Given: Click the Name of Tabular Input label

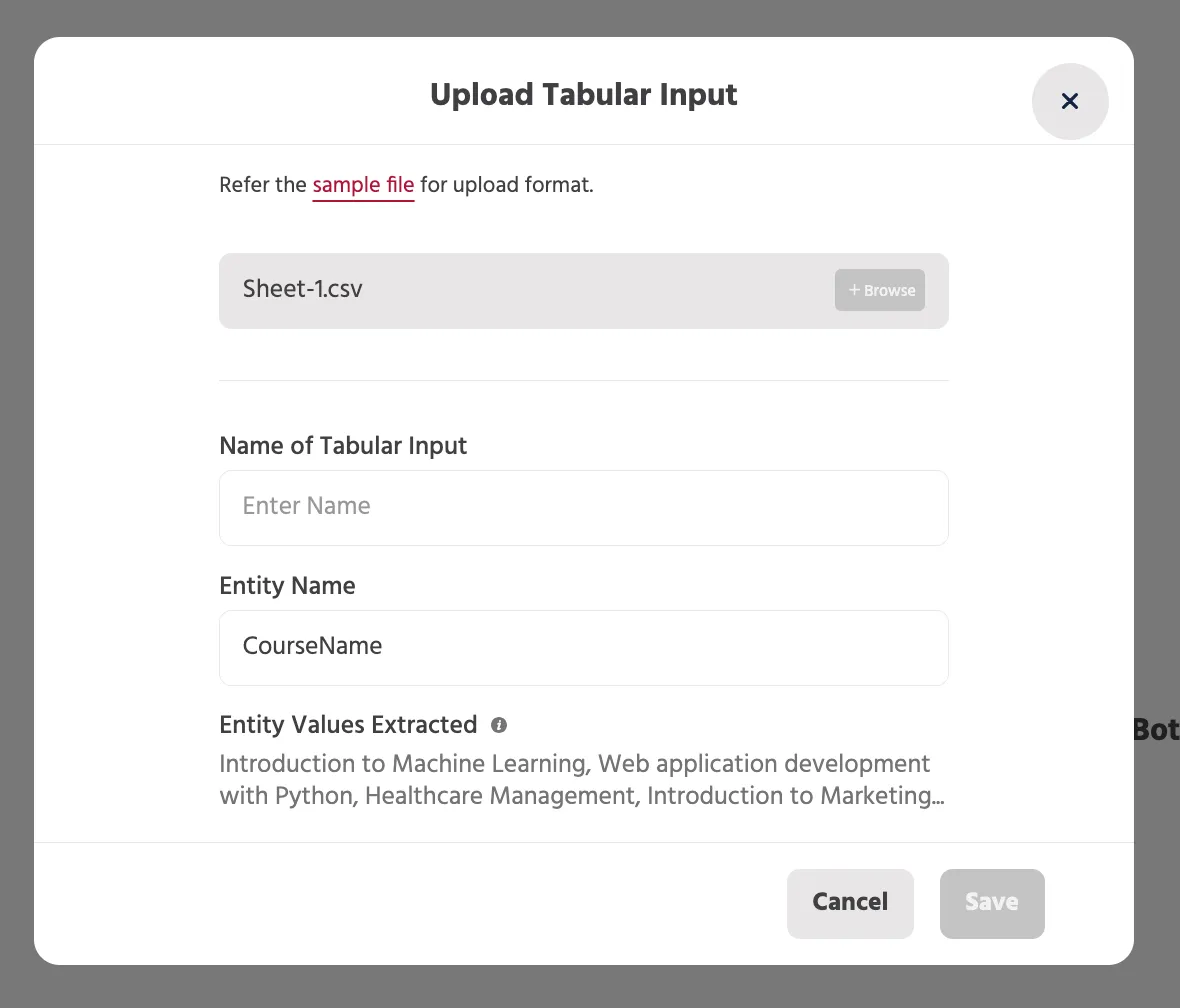Looking at the screenshot, I should coord(343,446).
